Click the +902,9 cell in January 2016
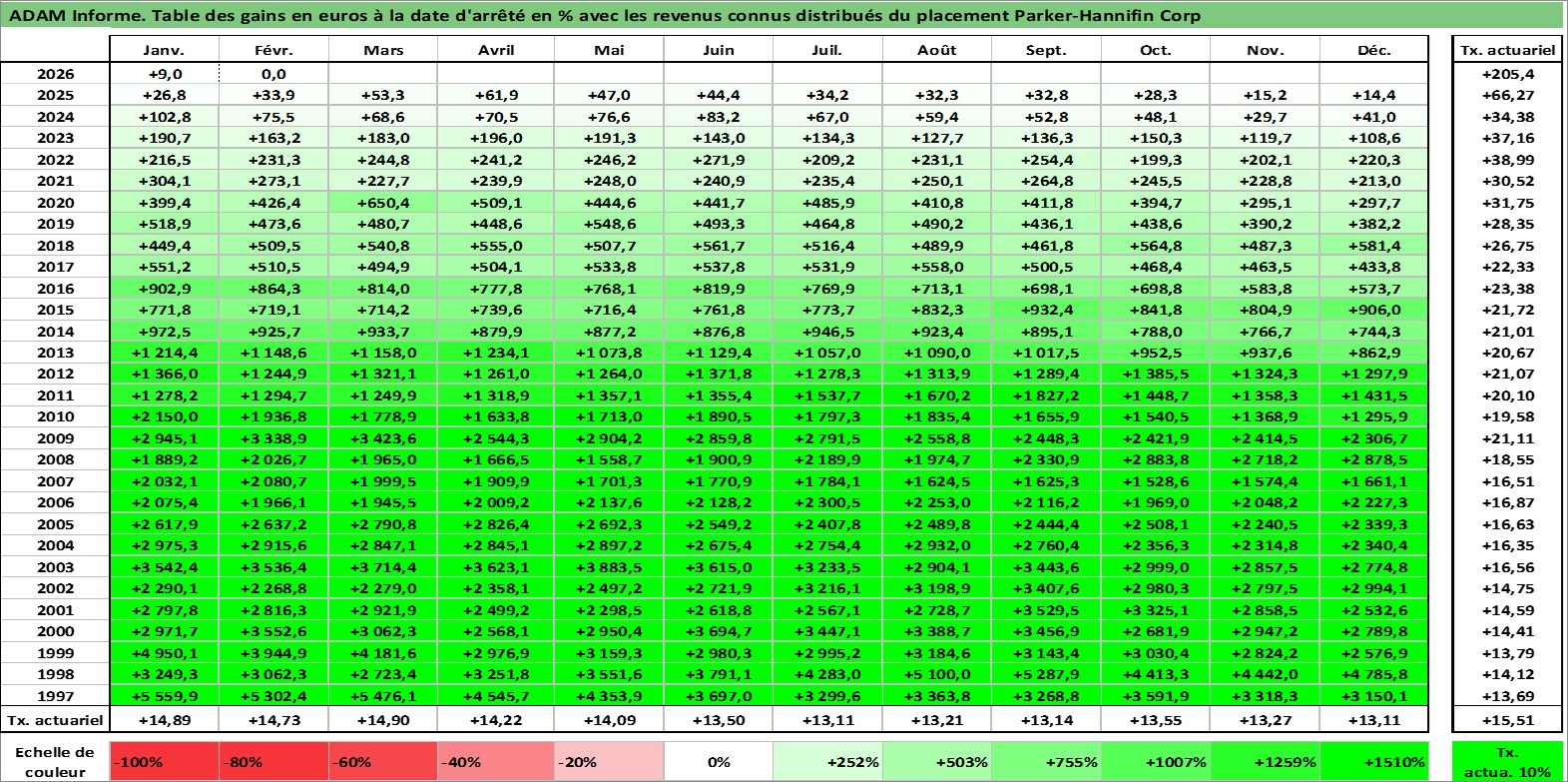The image size is (1568, 782). pos(164,289)
